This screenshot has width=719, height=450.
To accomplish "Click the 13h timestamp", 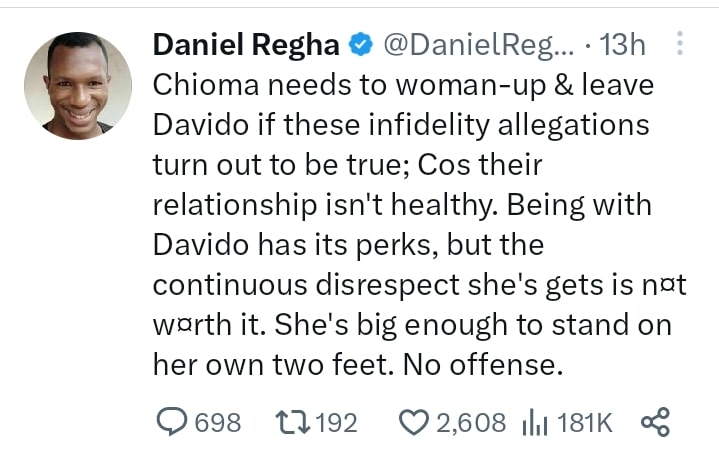I will coord(625,45).
